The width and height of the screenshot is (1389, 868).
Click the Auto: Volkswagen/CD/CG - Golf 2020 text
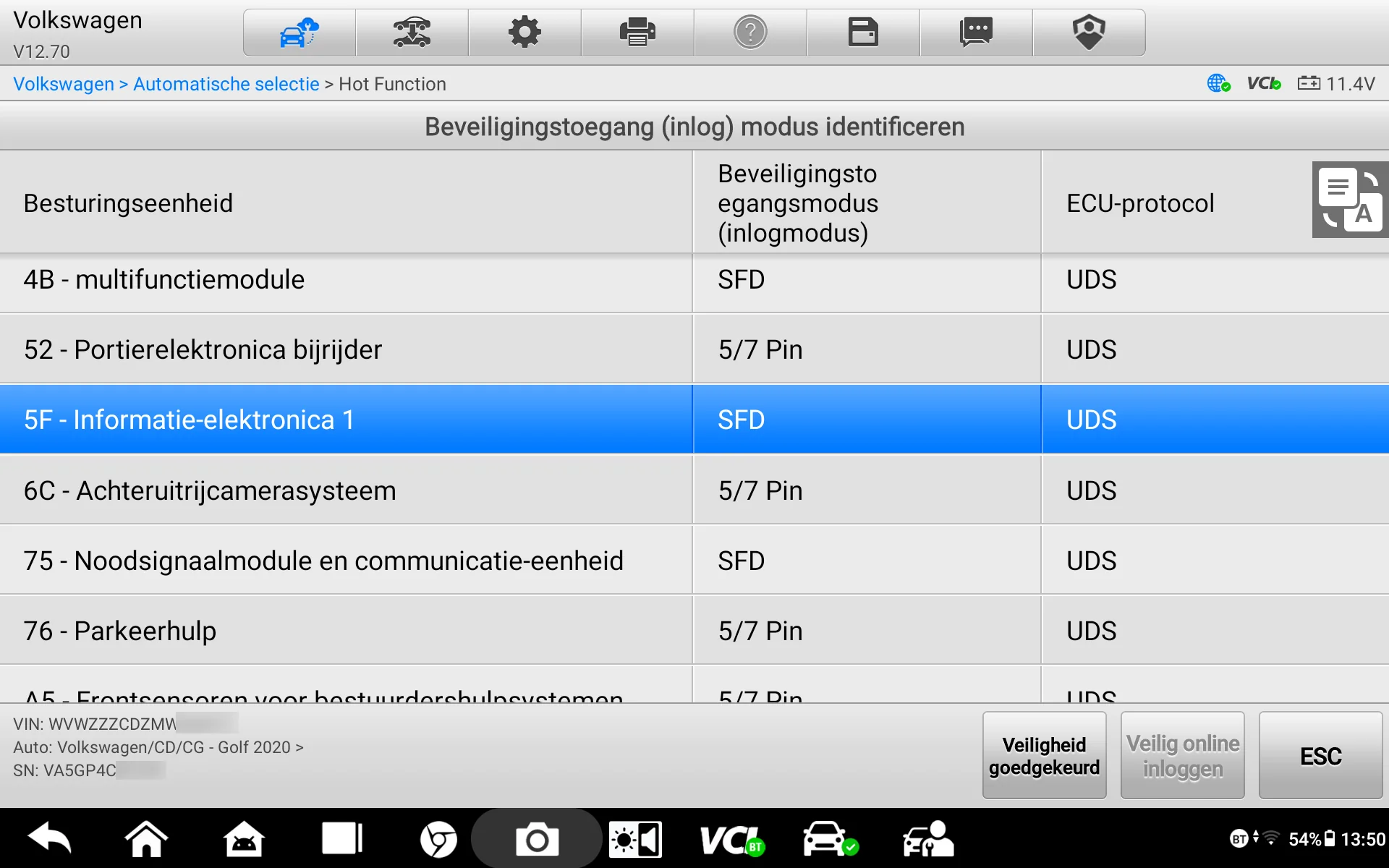pos(158,747)
